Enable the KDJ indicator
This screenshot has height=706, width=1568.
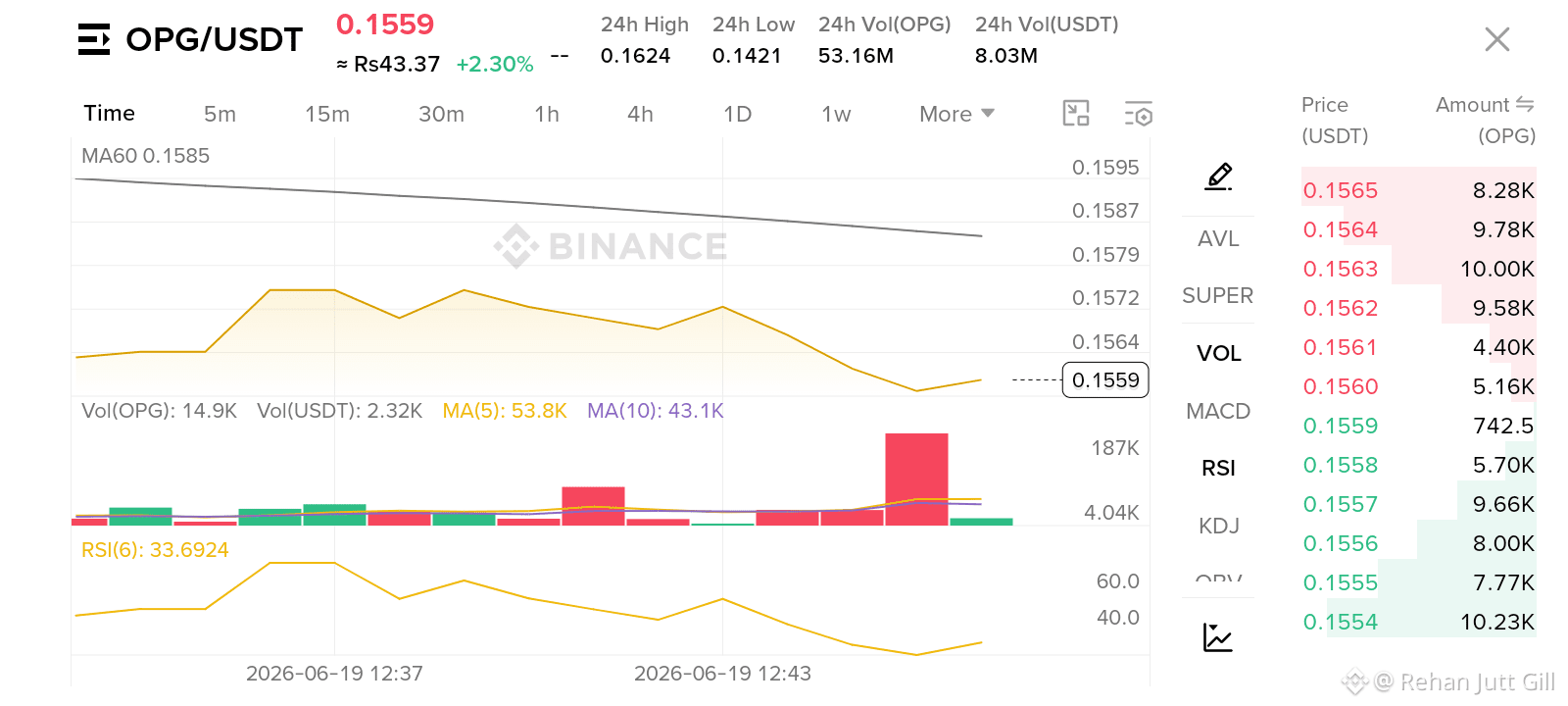[x=1218, y=527]
